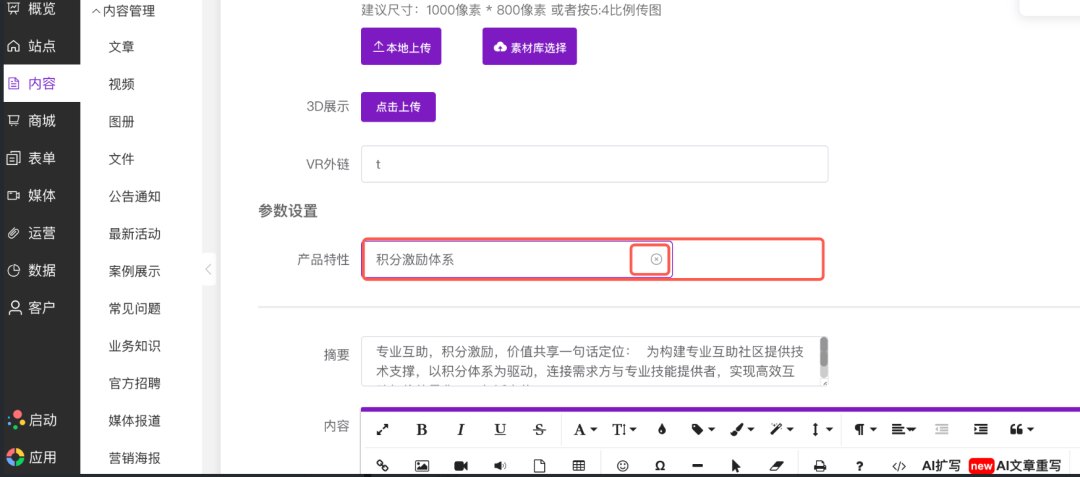Open the quote dropdown
1080x477 pixels.
[1021, 430]
